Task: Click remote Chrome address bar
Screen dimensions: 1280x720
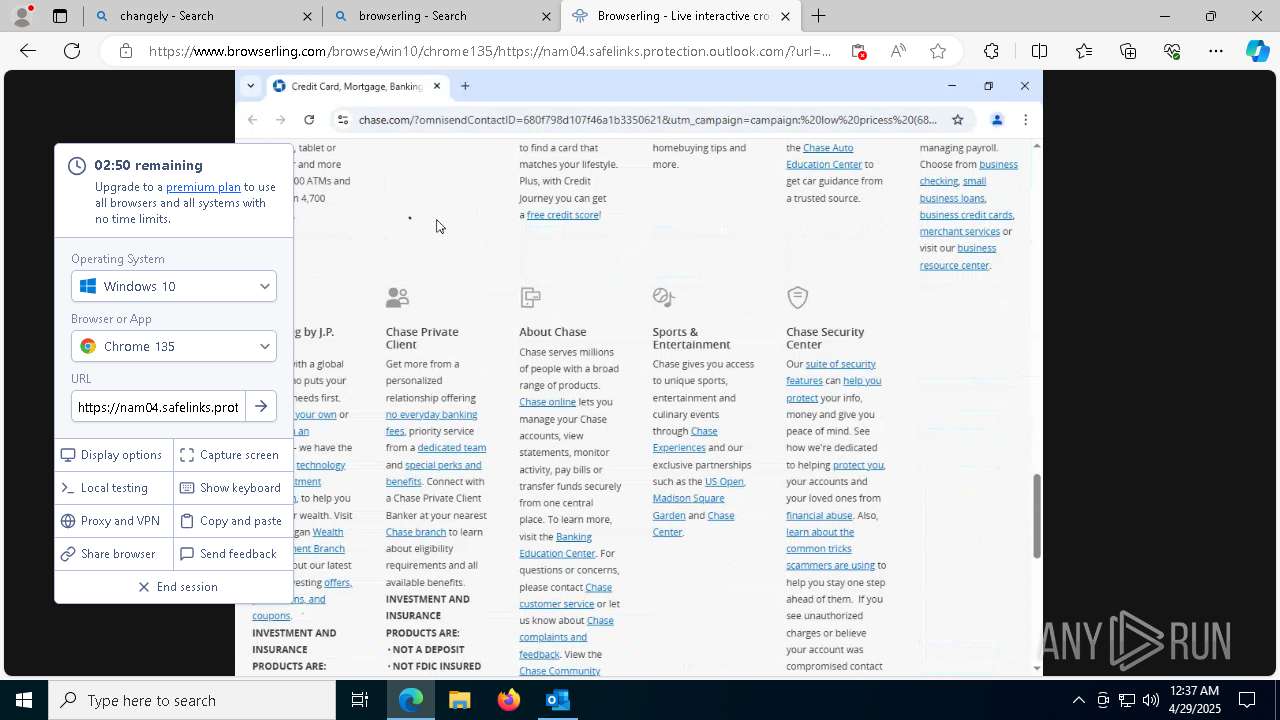Action: click(x=648, y=120)
